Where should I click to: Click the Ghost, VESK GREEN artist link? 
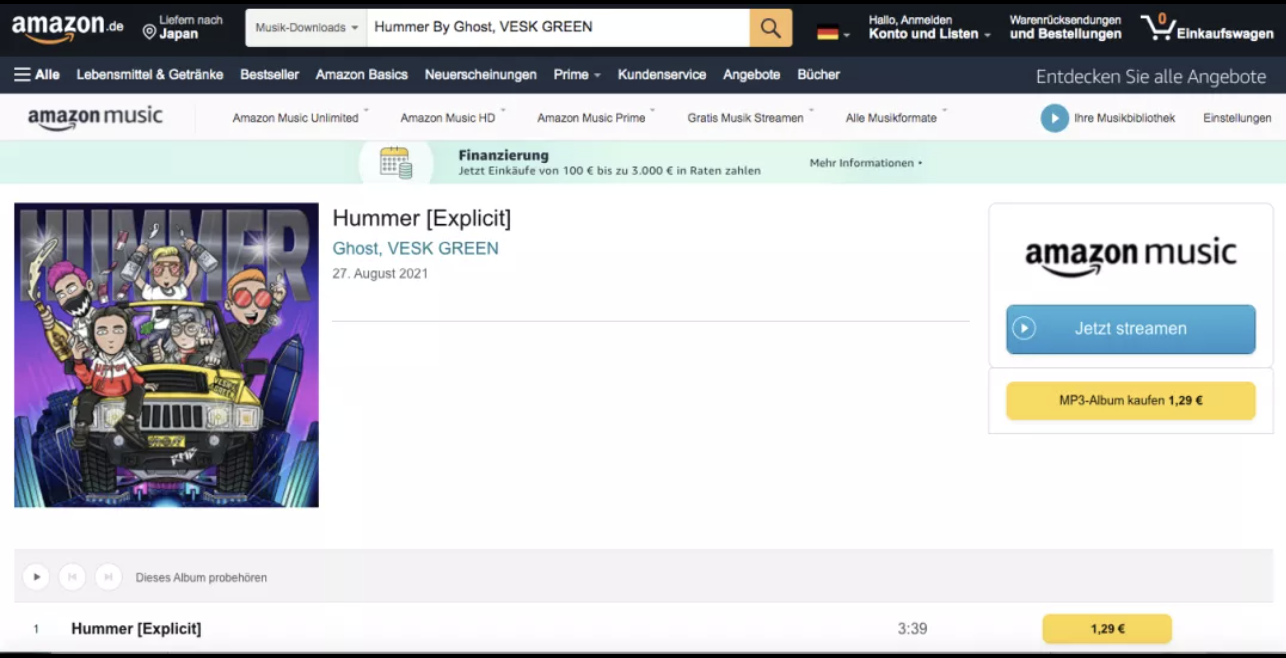click(415, 248)
